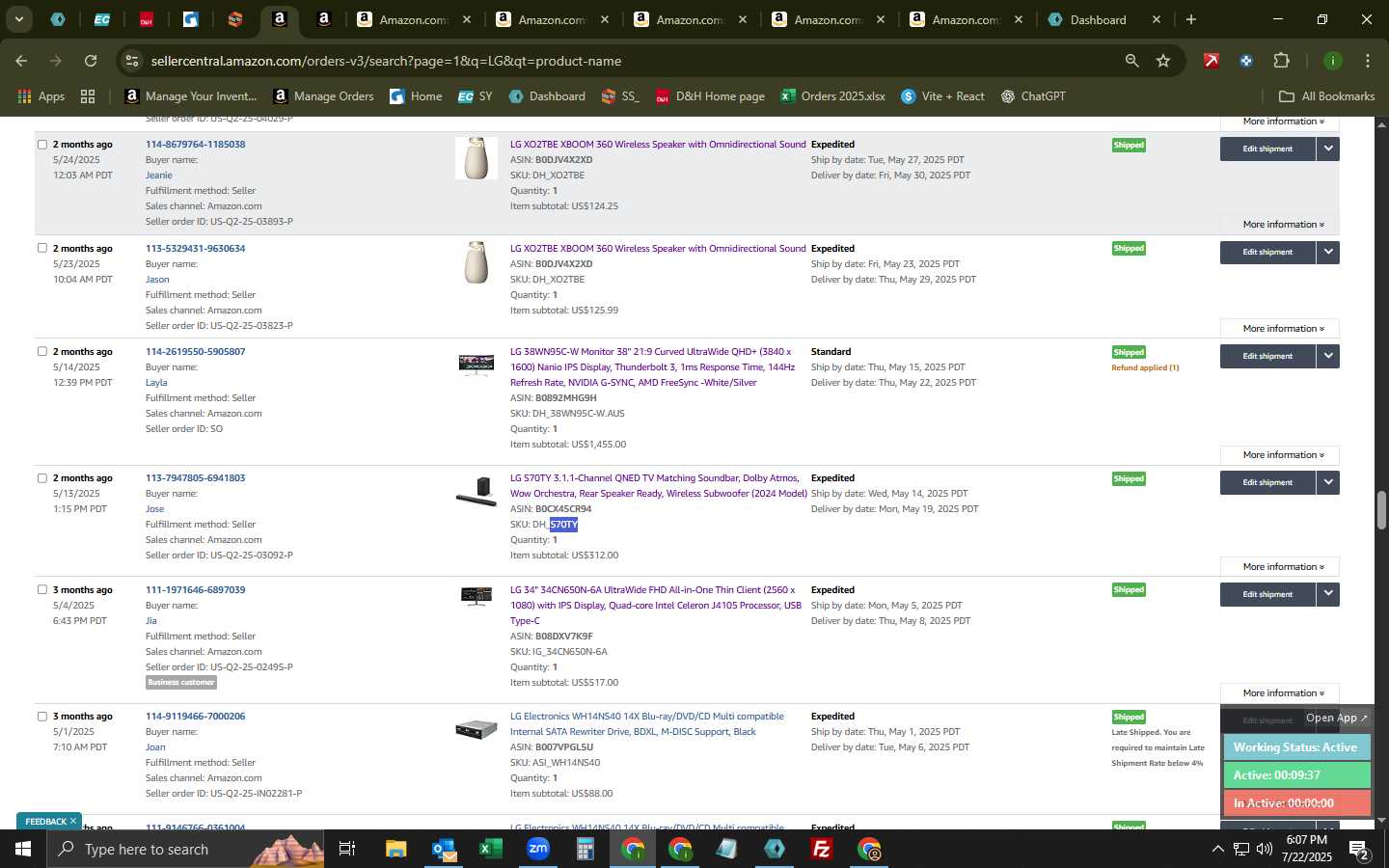Click the Task View taskbar icon

347,849
